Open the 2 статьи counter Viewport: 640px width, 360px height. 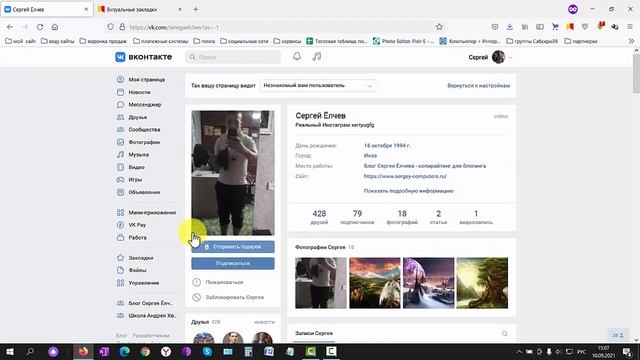click(438, 217)
